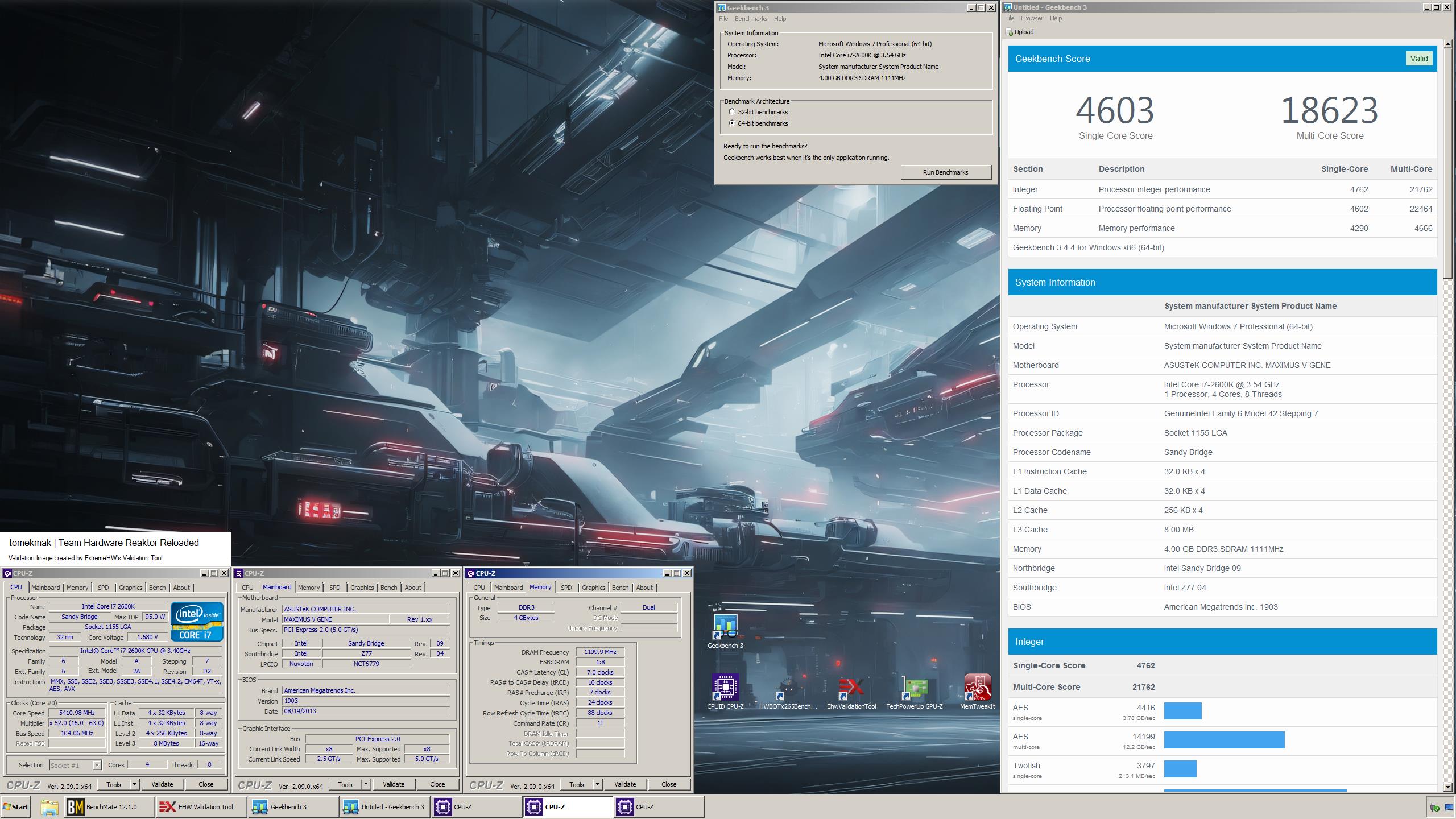Switch to Bench tab in CPU-Z CPU window

157,588
